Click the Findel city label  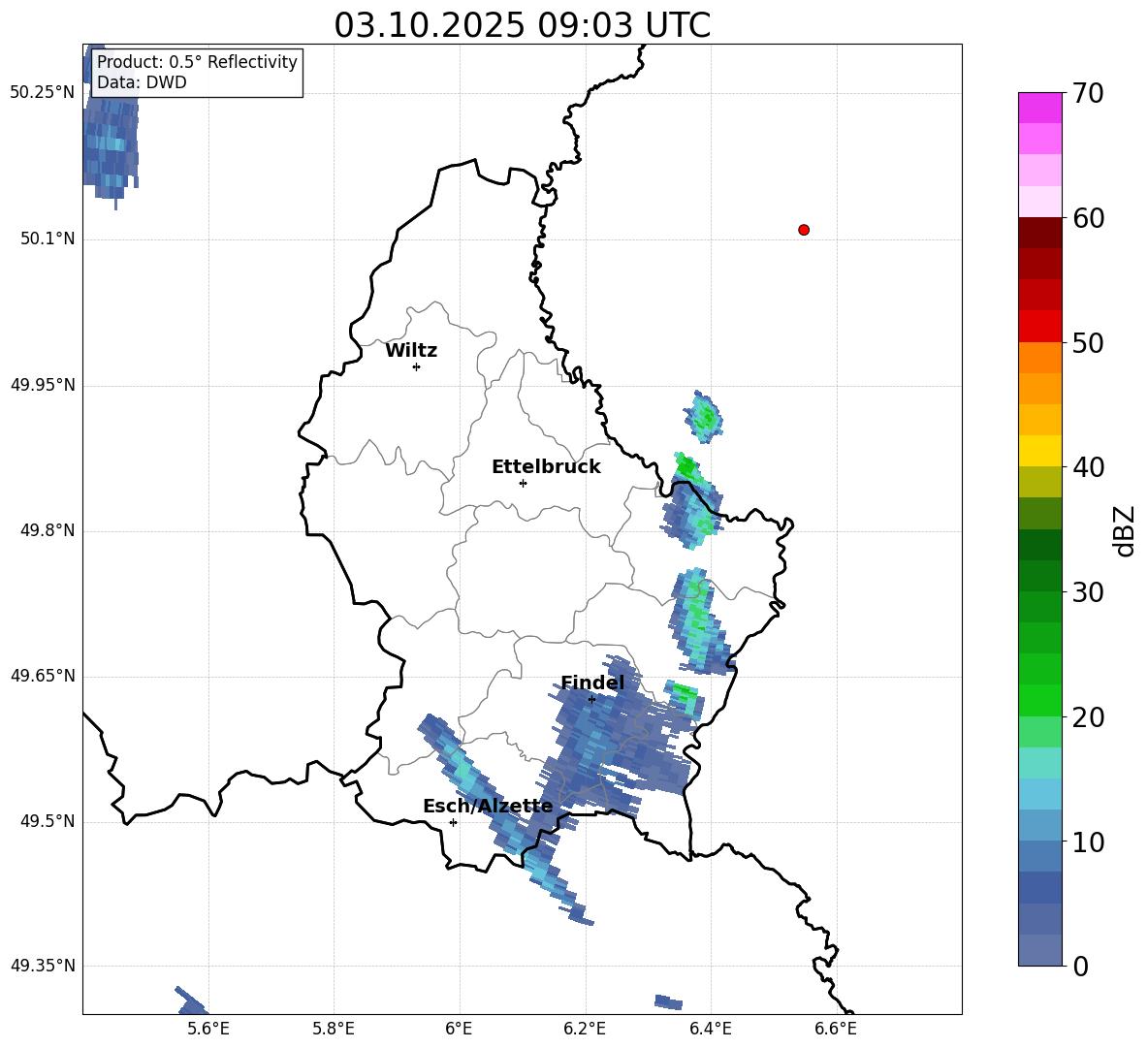pyautogui.click(x=592, y=683)
